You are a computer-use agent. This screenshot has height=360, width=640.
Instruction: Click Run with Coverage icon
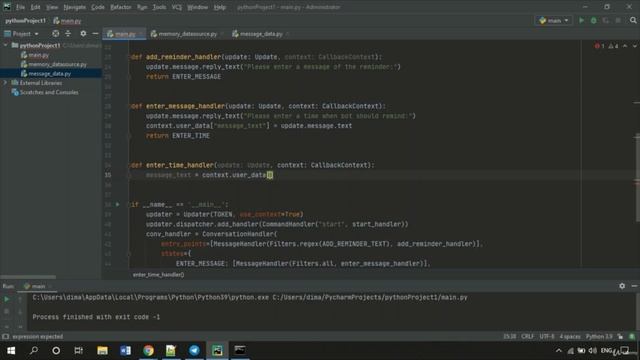coord(606,20)
